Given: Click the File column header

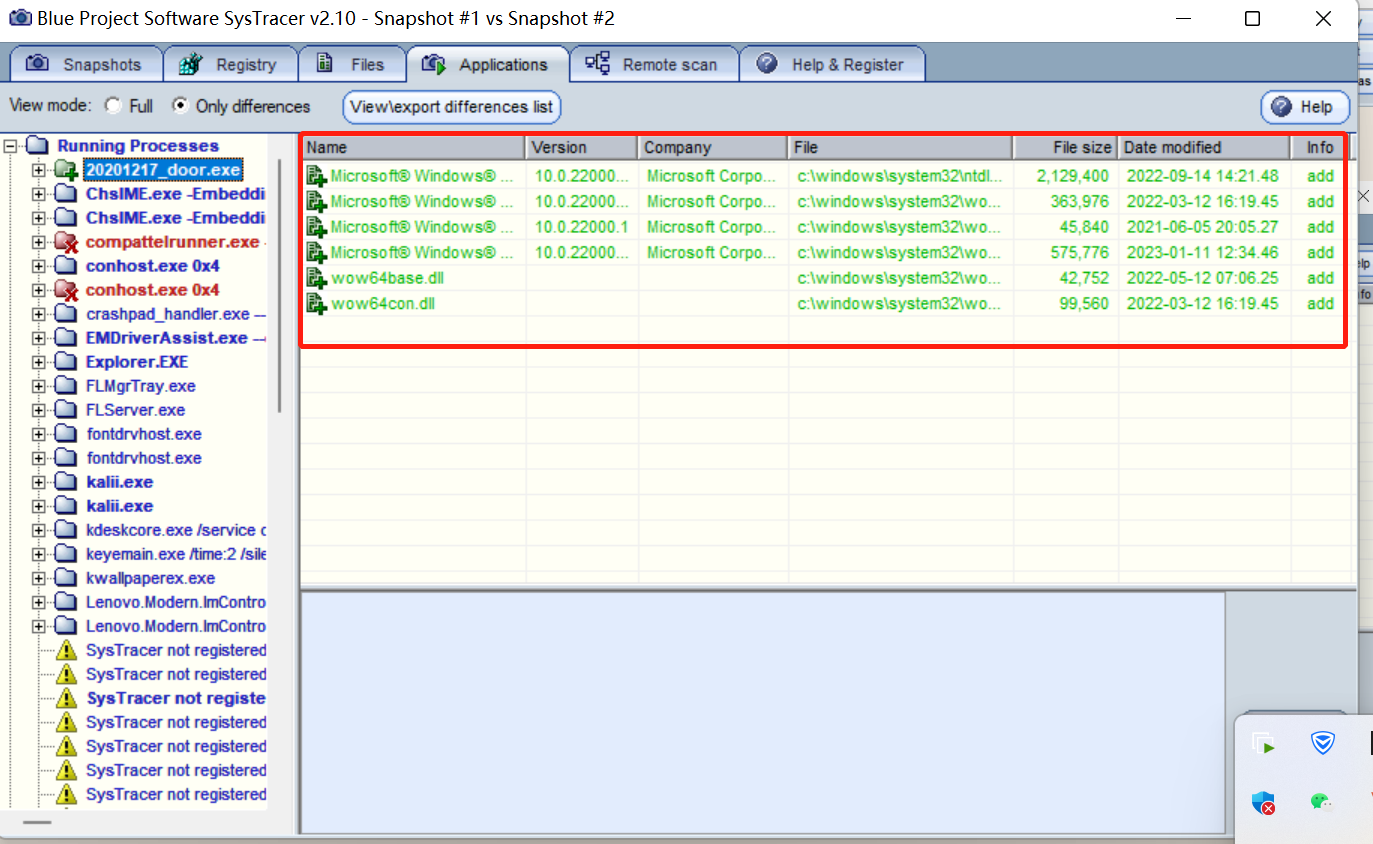Looking at the screenshot, I should (x=901, y=147).
